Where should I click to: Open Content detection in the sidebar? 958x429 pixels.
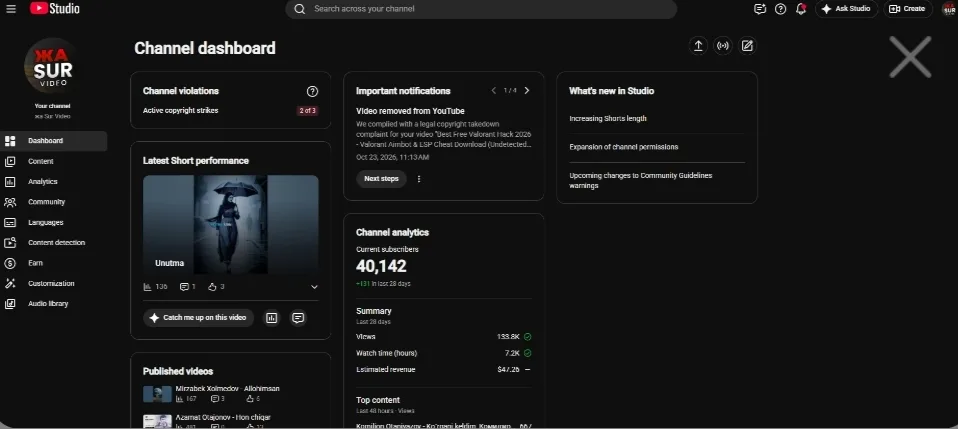[x=54, y=243]
